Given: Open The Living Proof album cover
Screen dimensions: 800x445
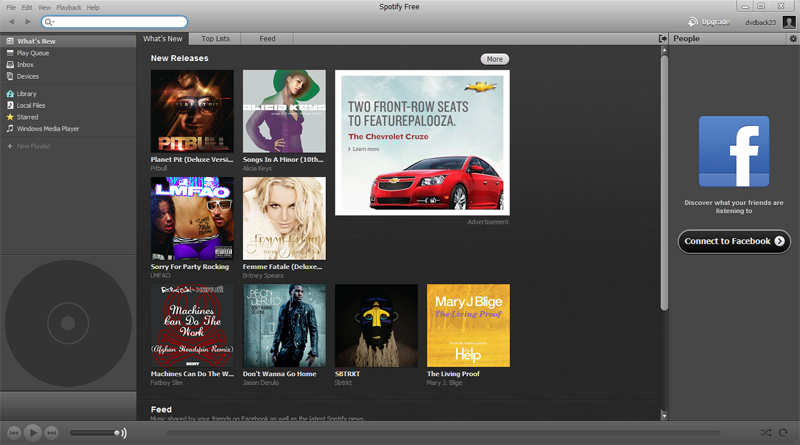Looking at the screenshot, I should coord(468,326).
